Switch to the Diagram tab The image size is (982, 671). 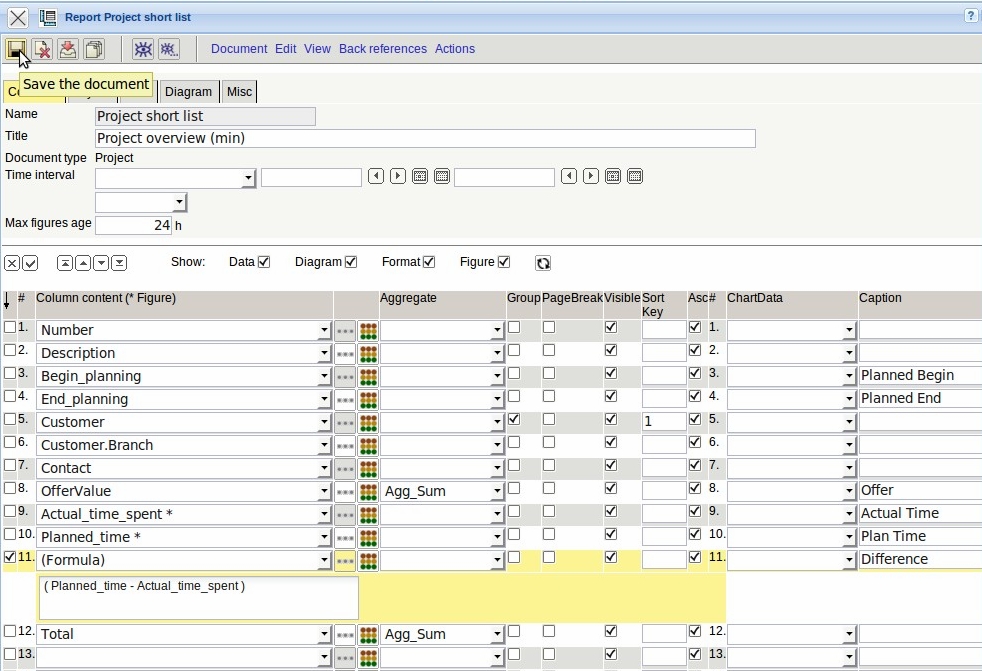(188, 92)
